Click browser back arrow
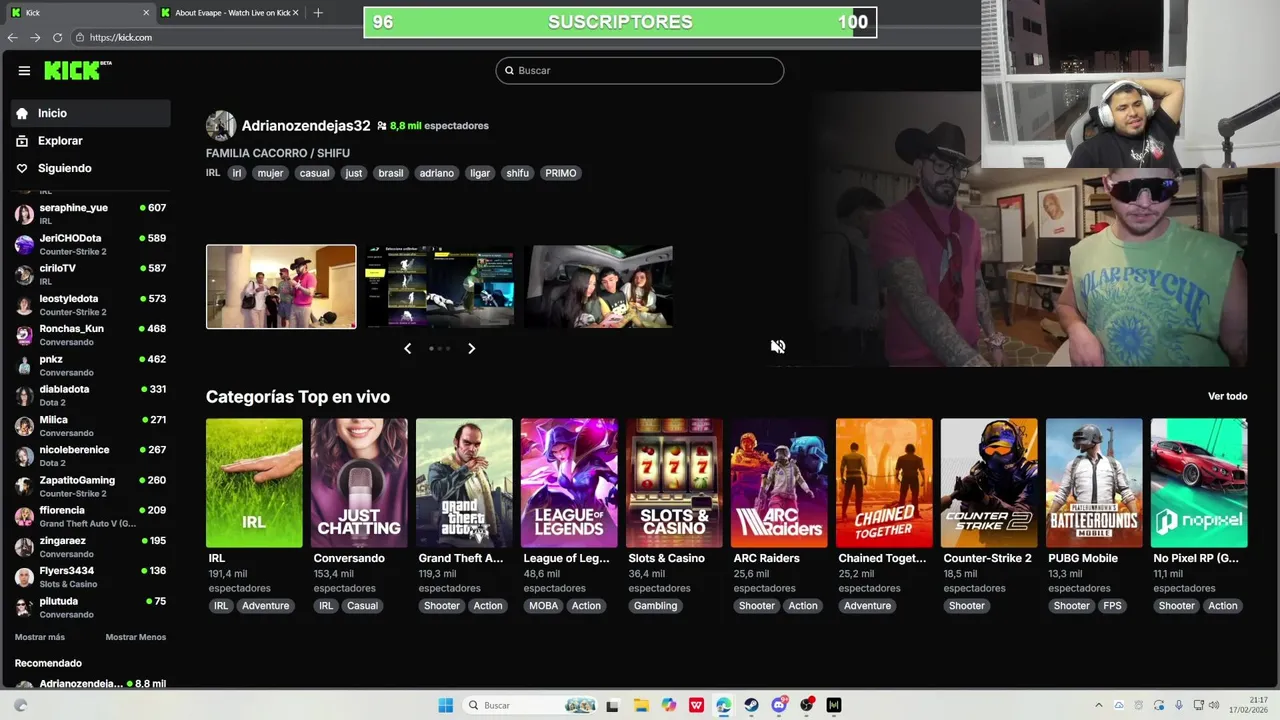The width and height of the screenshot is (1280, 720). (x=12, y=37)
